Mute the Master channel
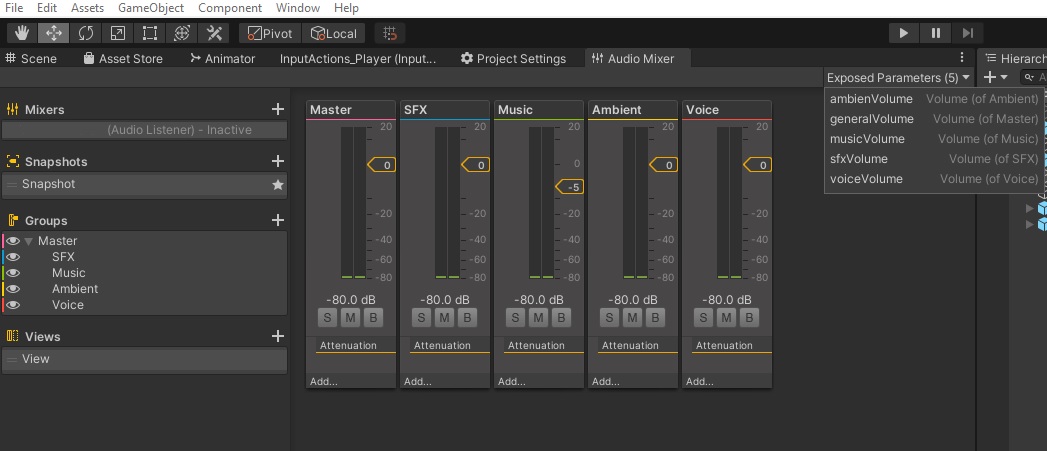The image size is (1047, 451). click(350, 317)
